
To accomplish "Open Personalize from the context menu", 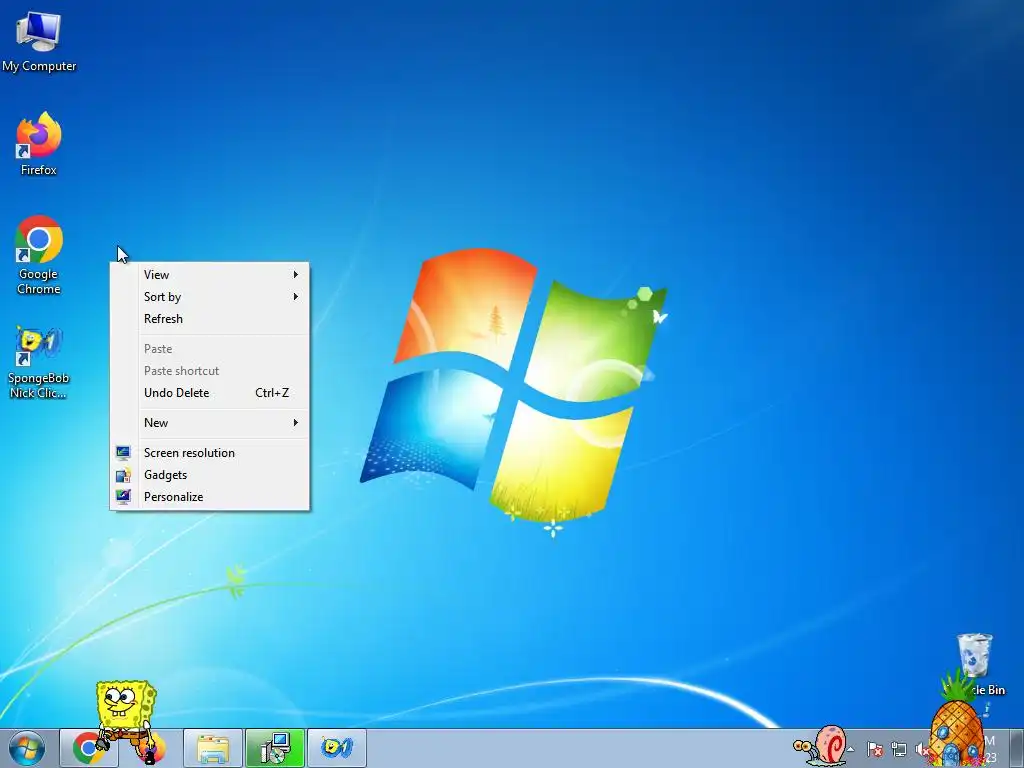I will (x=209, y=497).
